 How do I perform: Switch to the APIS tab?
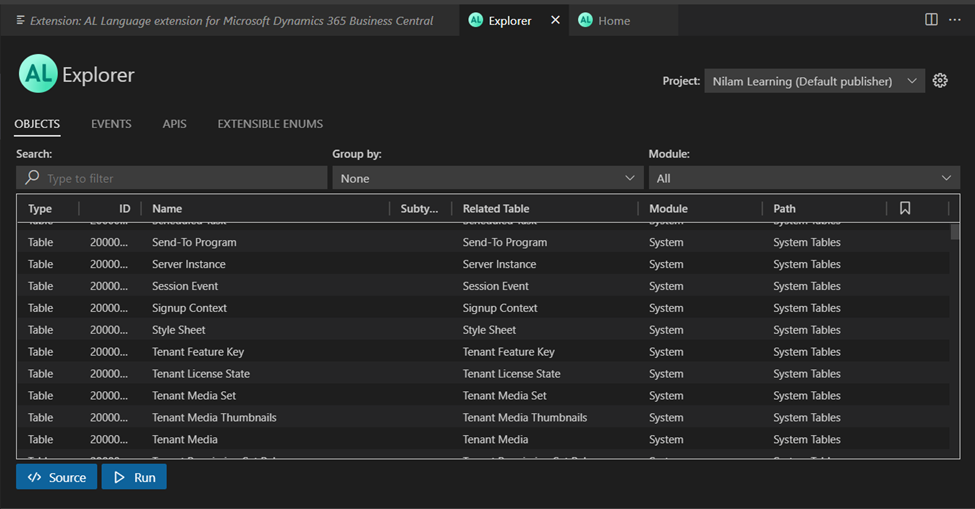click(175, 124)
